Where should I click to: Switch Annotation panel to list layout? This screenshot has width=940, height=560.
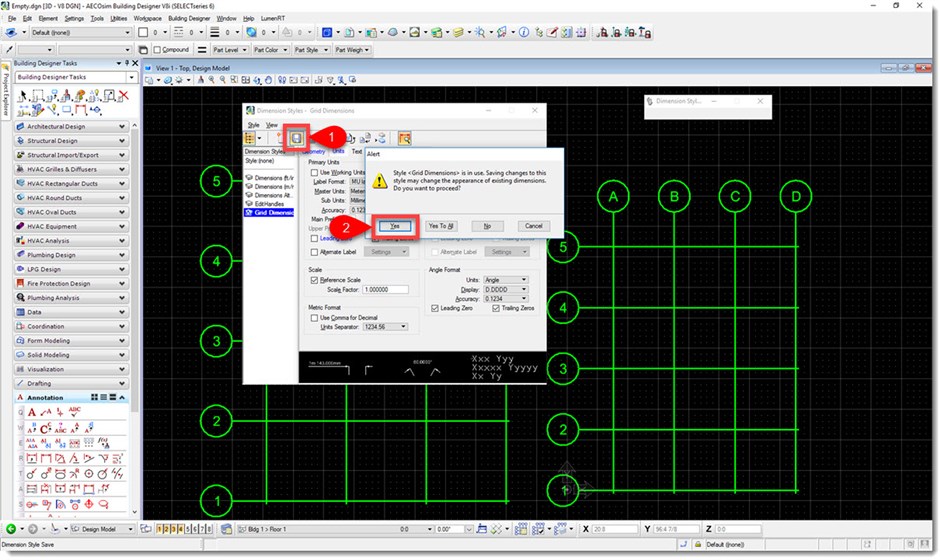point(103,398)
